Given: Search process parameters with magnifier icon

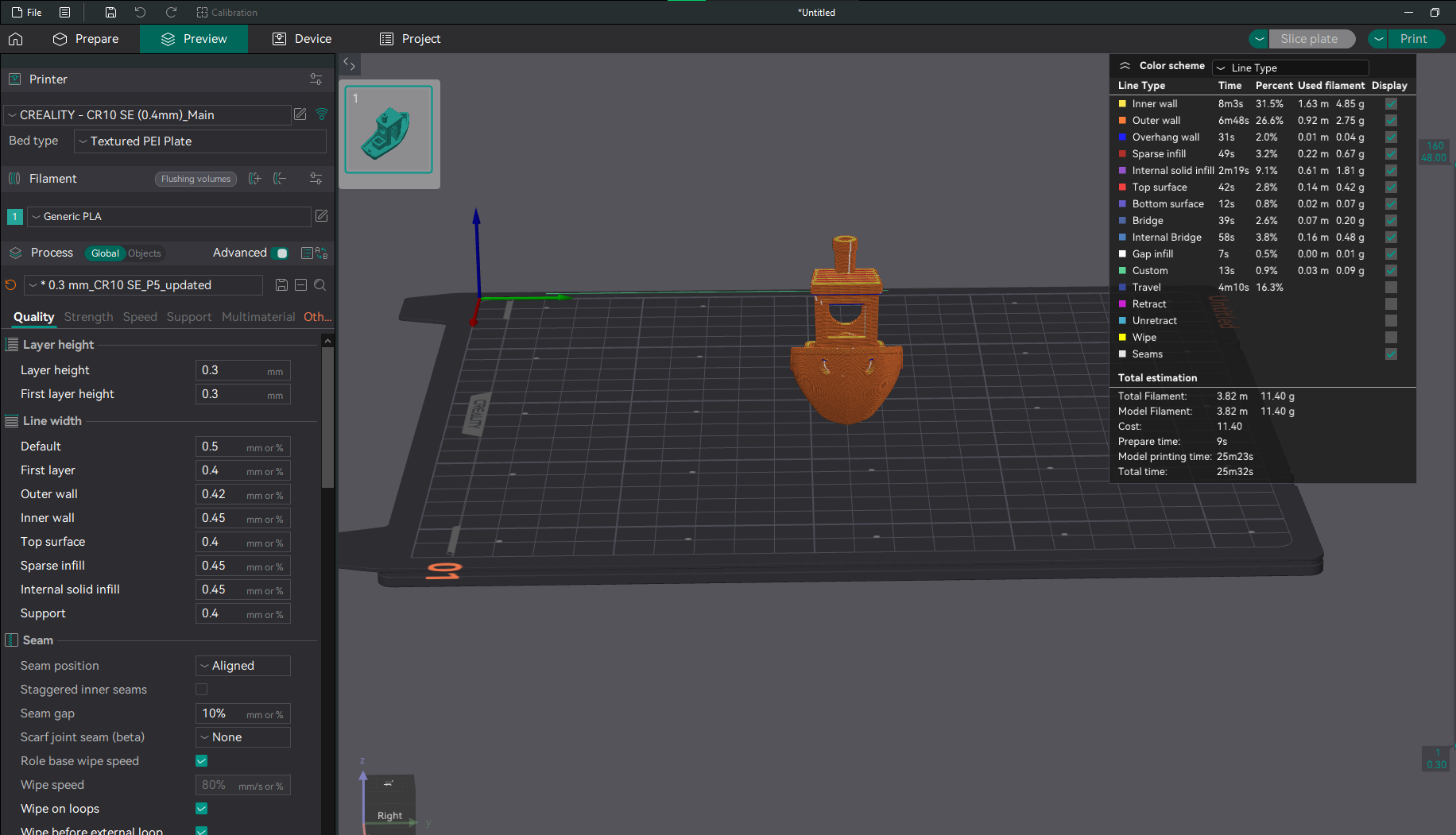Looking at the screenshot, I should 319,284.
